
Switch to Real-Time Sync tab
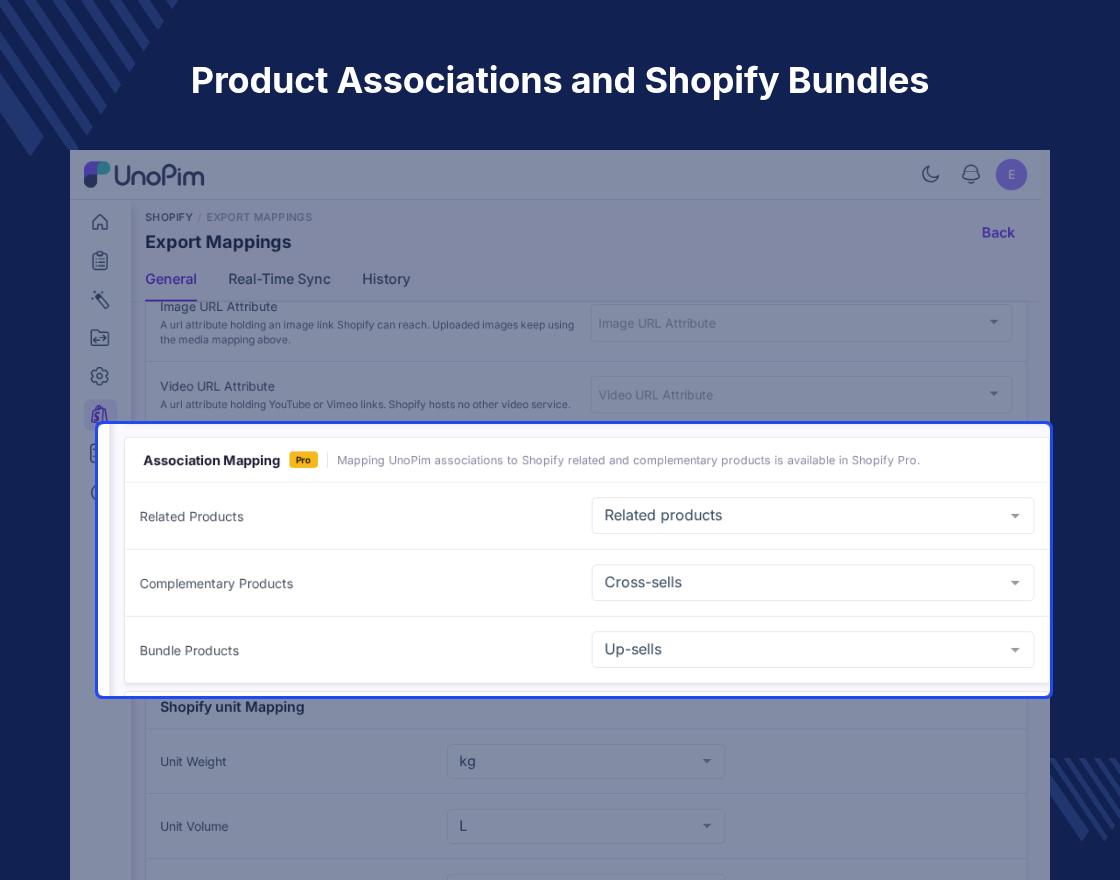click(x=279, y=279)
